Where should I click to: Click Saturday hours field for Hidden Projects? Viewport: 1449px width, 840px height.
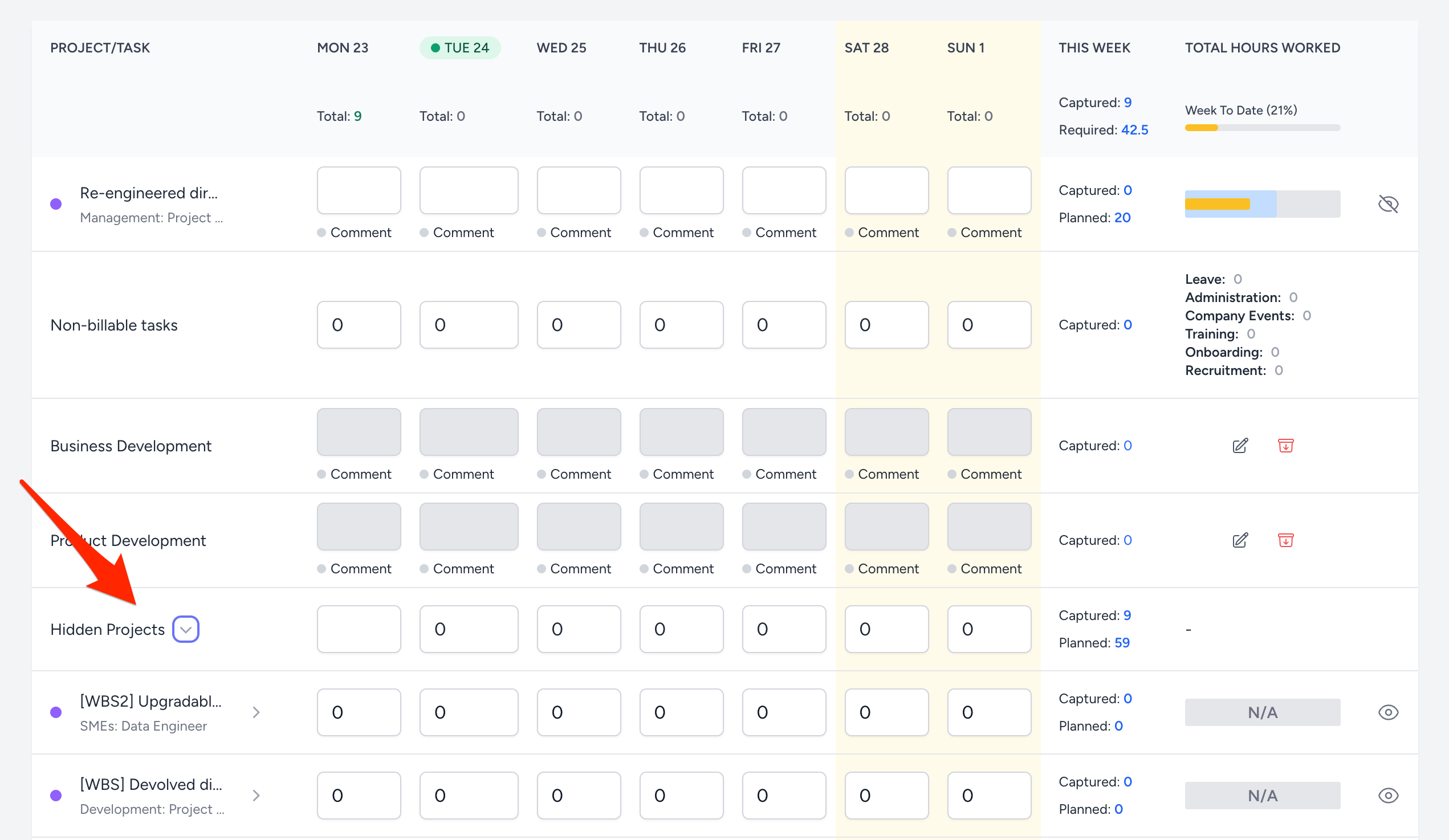[x=886, y=629]
